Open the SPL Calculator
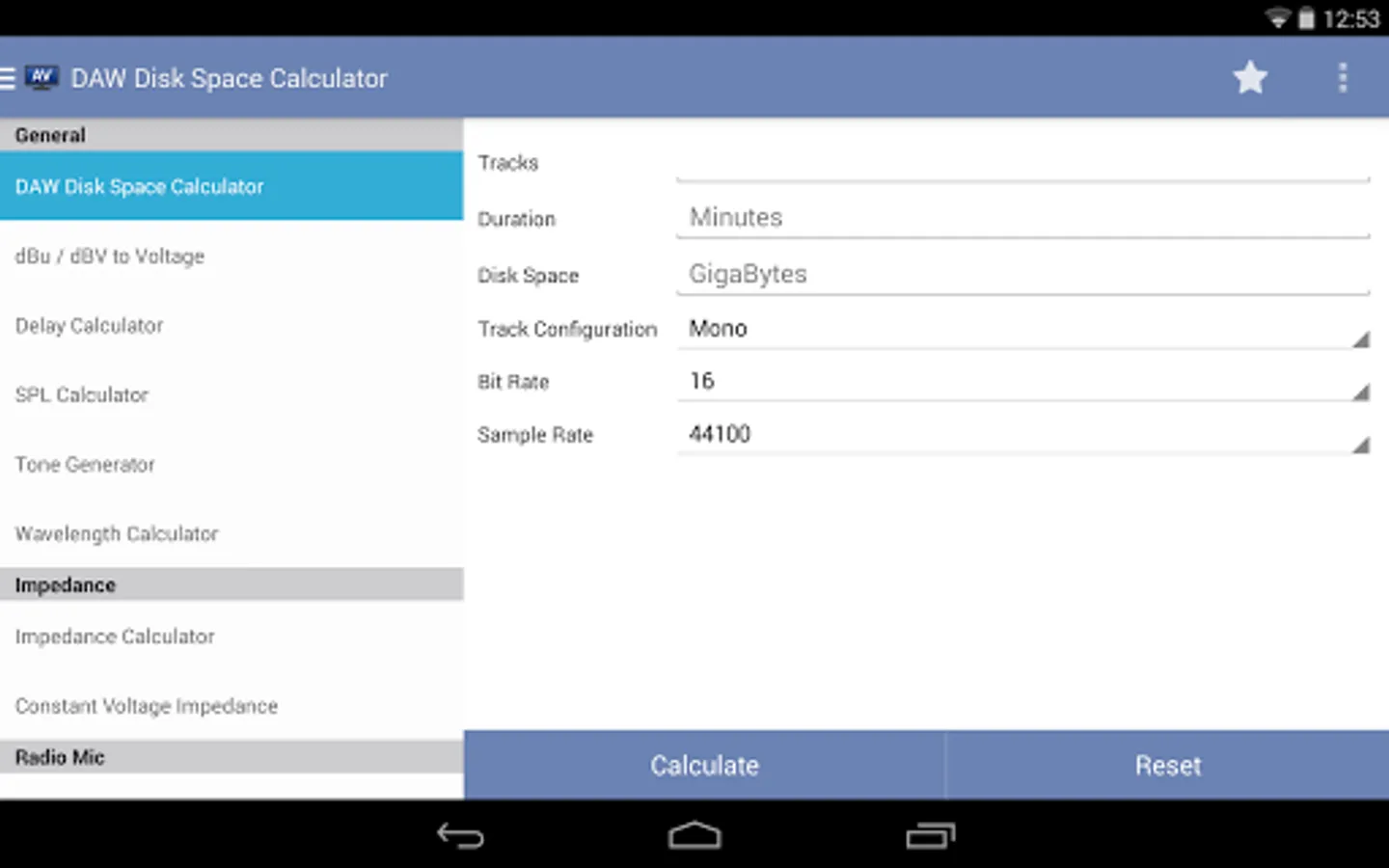This screenshot has width=1389, height=868. [231, 394]
